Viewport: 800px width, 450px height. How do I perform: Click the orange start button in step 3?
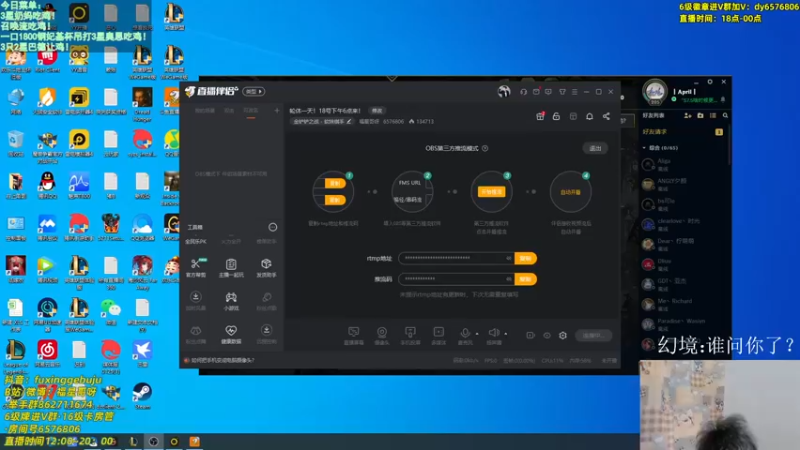point(491,192)
